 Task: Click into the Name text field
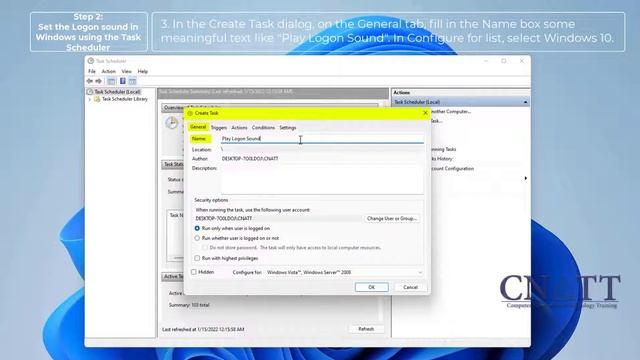tap(322, 139)
